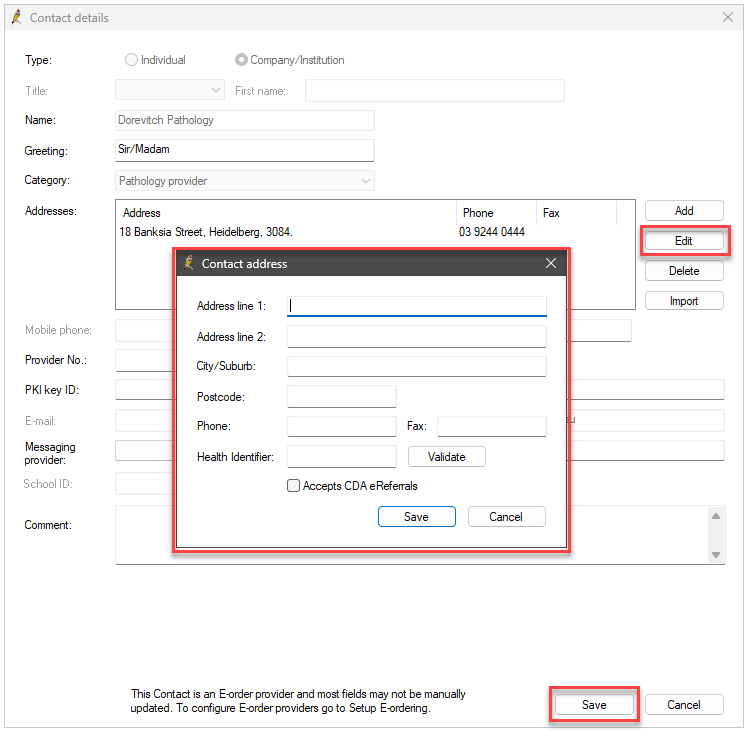Click Save in the Contact address dialog
749x731 pixels.
(x=417, y=517)
